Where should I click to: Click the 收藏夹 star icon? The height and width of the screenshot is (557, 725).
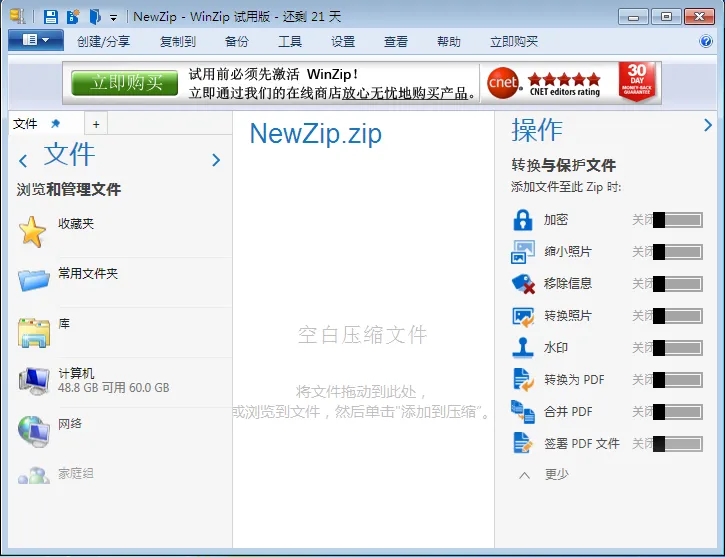click(x=32, y=232)
